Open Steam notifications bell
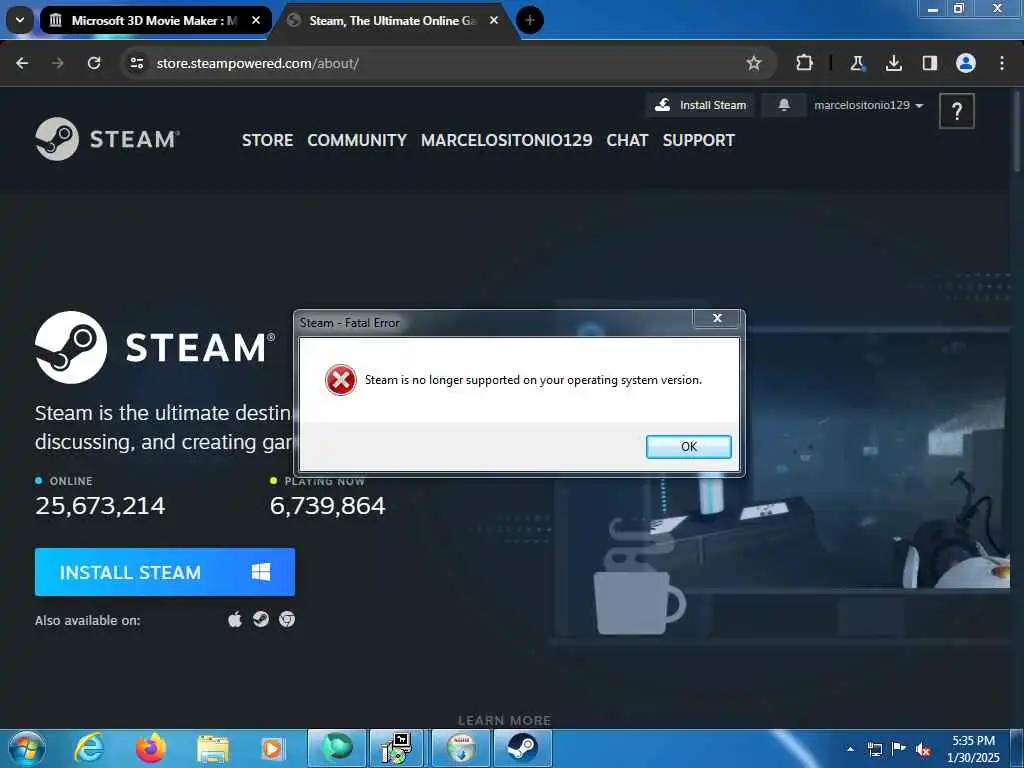Screen dimensions: 1024x768 [784, 104]
